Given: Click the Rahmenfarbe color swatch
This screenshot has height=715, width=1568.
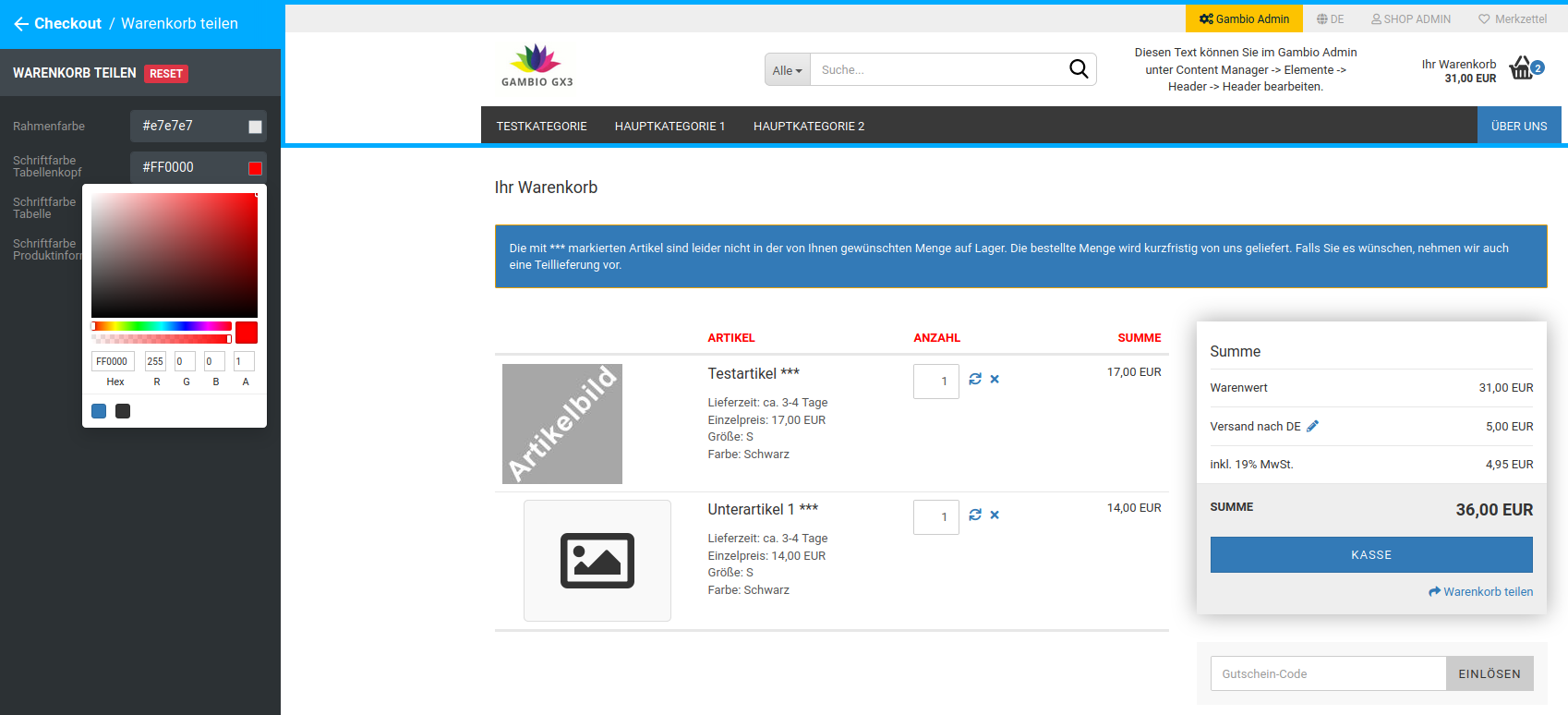Looking at the screenshot, I should pyautogui.click(x=255, y=127).
